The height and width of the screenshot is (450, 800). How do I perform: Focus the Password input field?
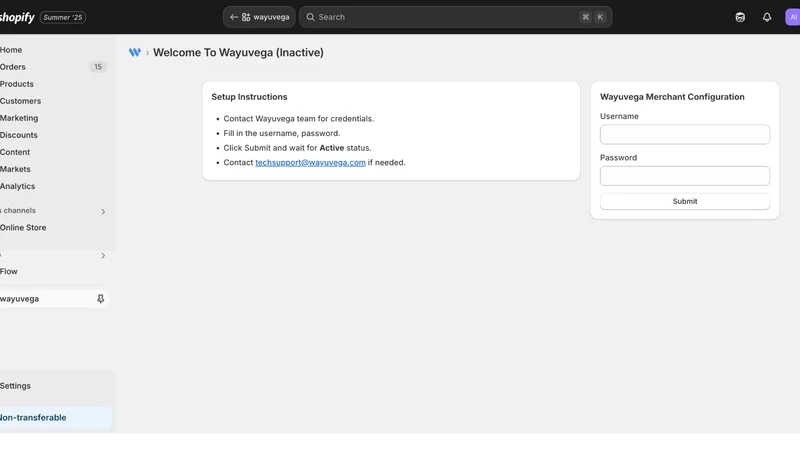pyautogui.click(x=685, y=176)
